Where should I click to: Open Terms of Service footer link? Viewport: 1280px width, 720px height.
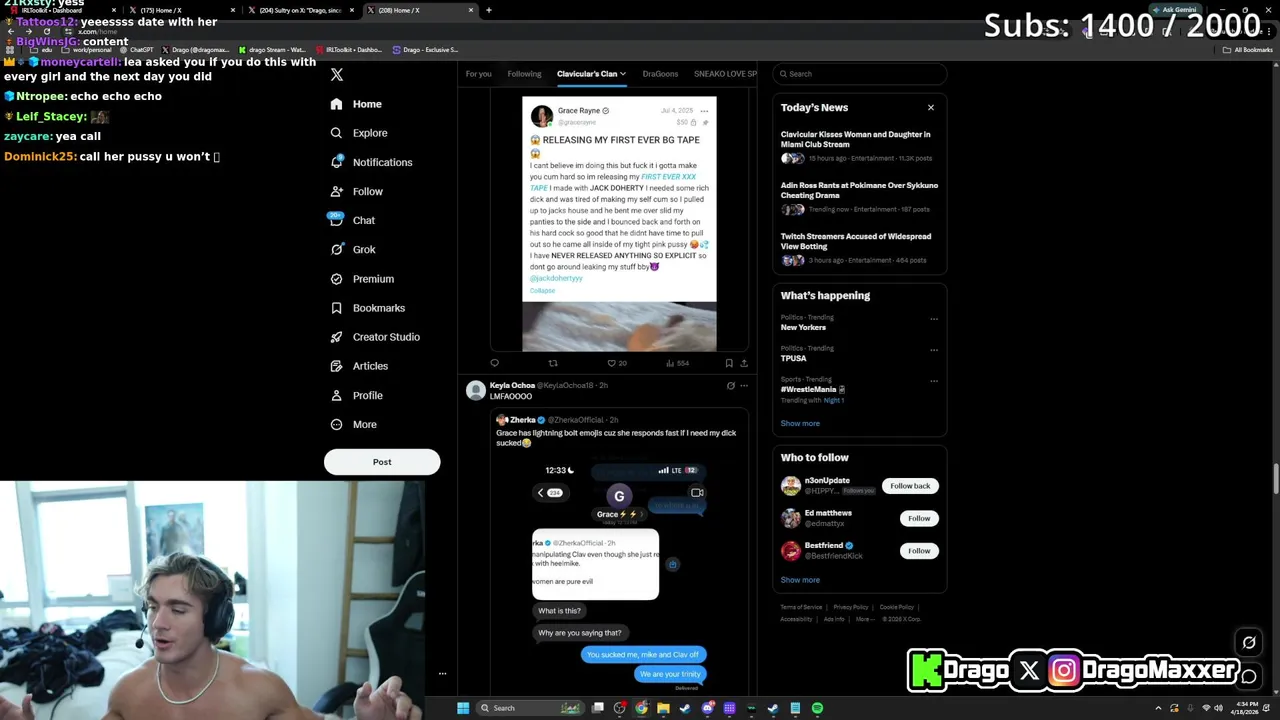(x=801, y=607)
